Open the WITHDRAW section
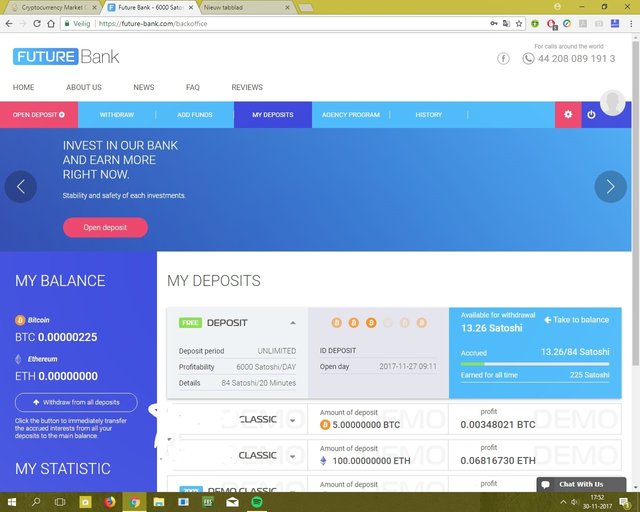Screen dimensions: 640x512 117,115
